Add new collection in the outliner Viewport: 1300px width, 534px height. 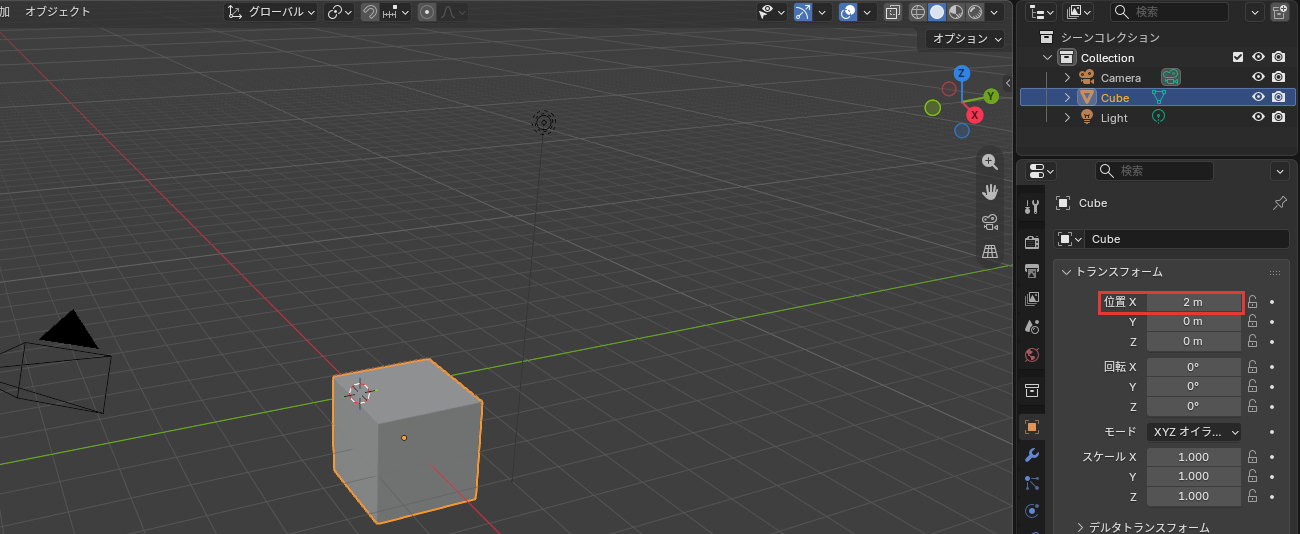pyautogui.click(x=1280, y=12)
